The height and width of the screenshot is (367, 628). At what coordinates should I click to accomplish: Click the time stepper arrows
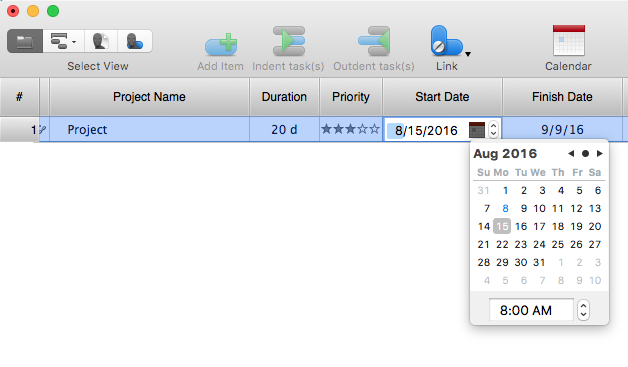pos(584,310)
